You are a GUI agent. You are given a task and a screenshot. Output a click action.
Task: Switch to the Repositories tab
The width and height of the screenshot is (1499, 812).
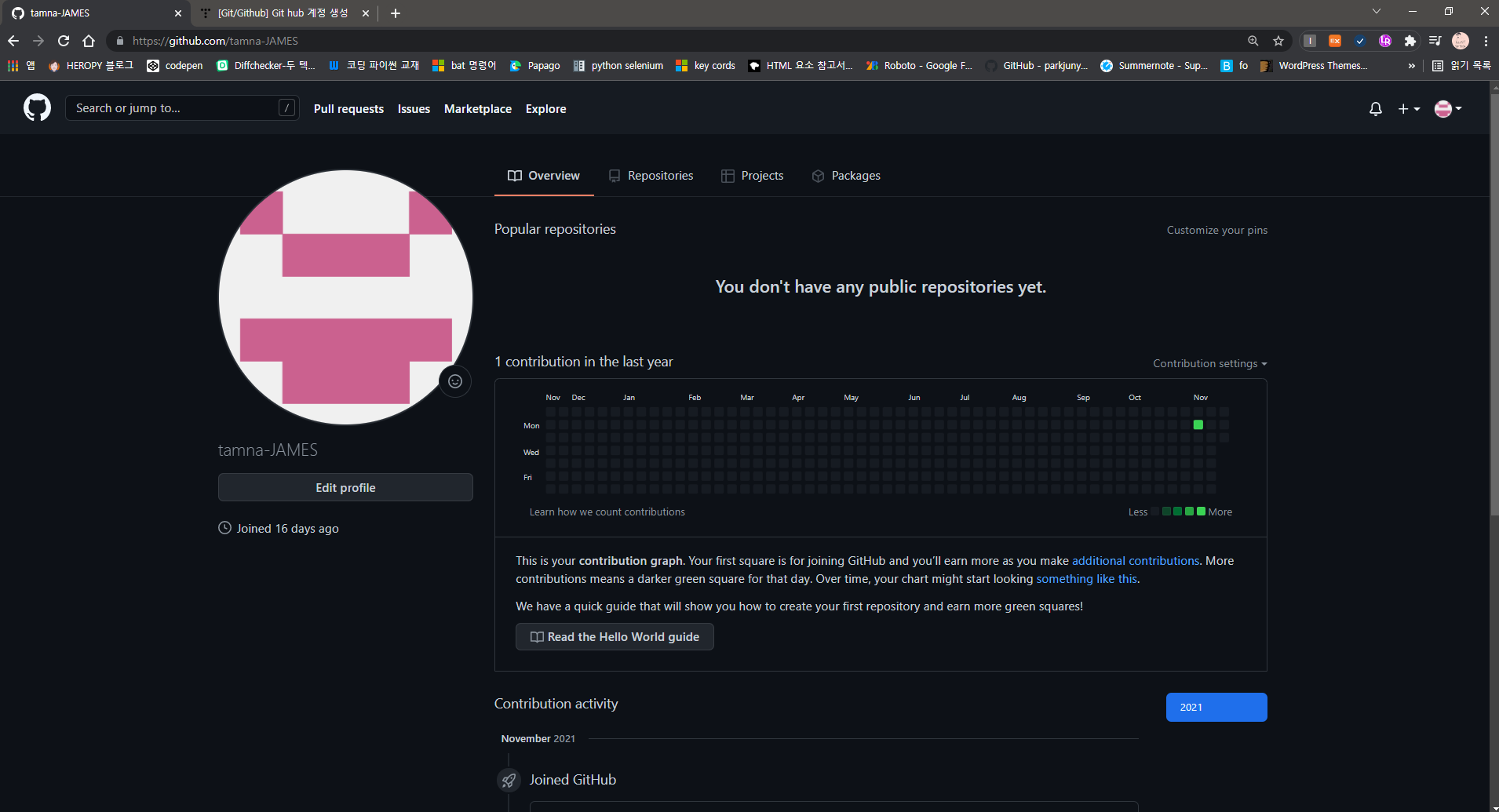651,176
